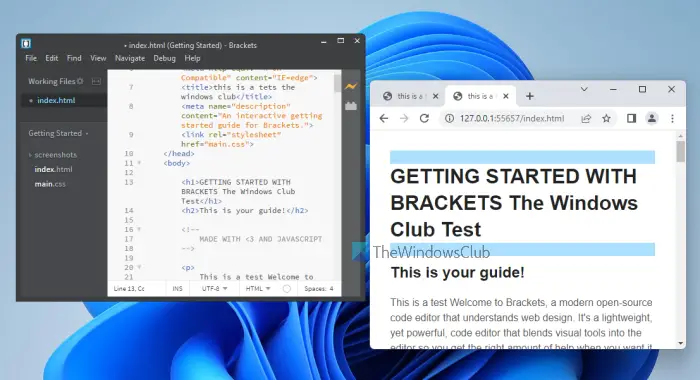Screen dimensions: 700x380
Task: Click the split view icon in Working Files
Action: 96,81
